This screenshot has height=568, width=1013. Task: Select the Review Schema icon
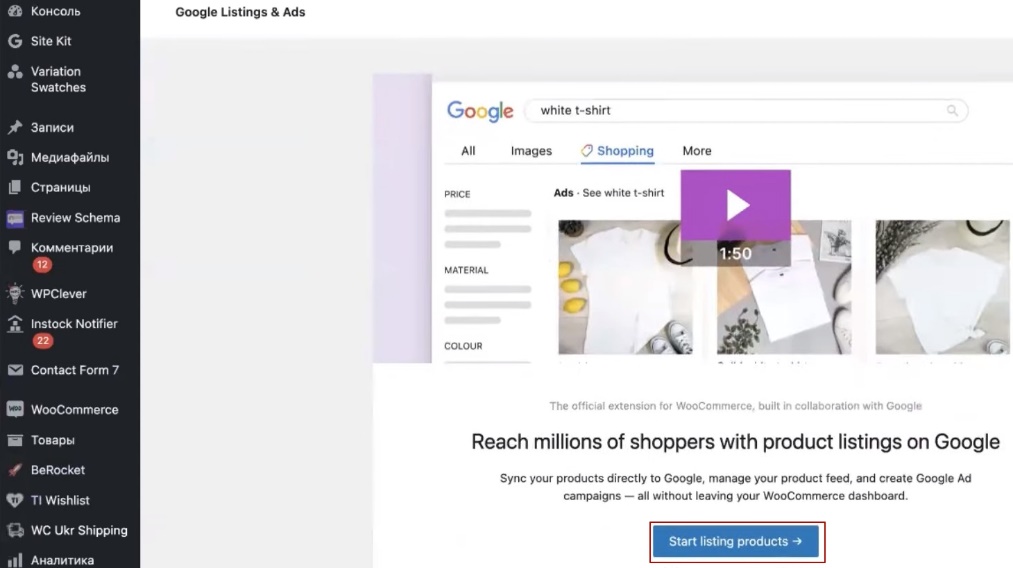[x=15, y=218]
